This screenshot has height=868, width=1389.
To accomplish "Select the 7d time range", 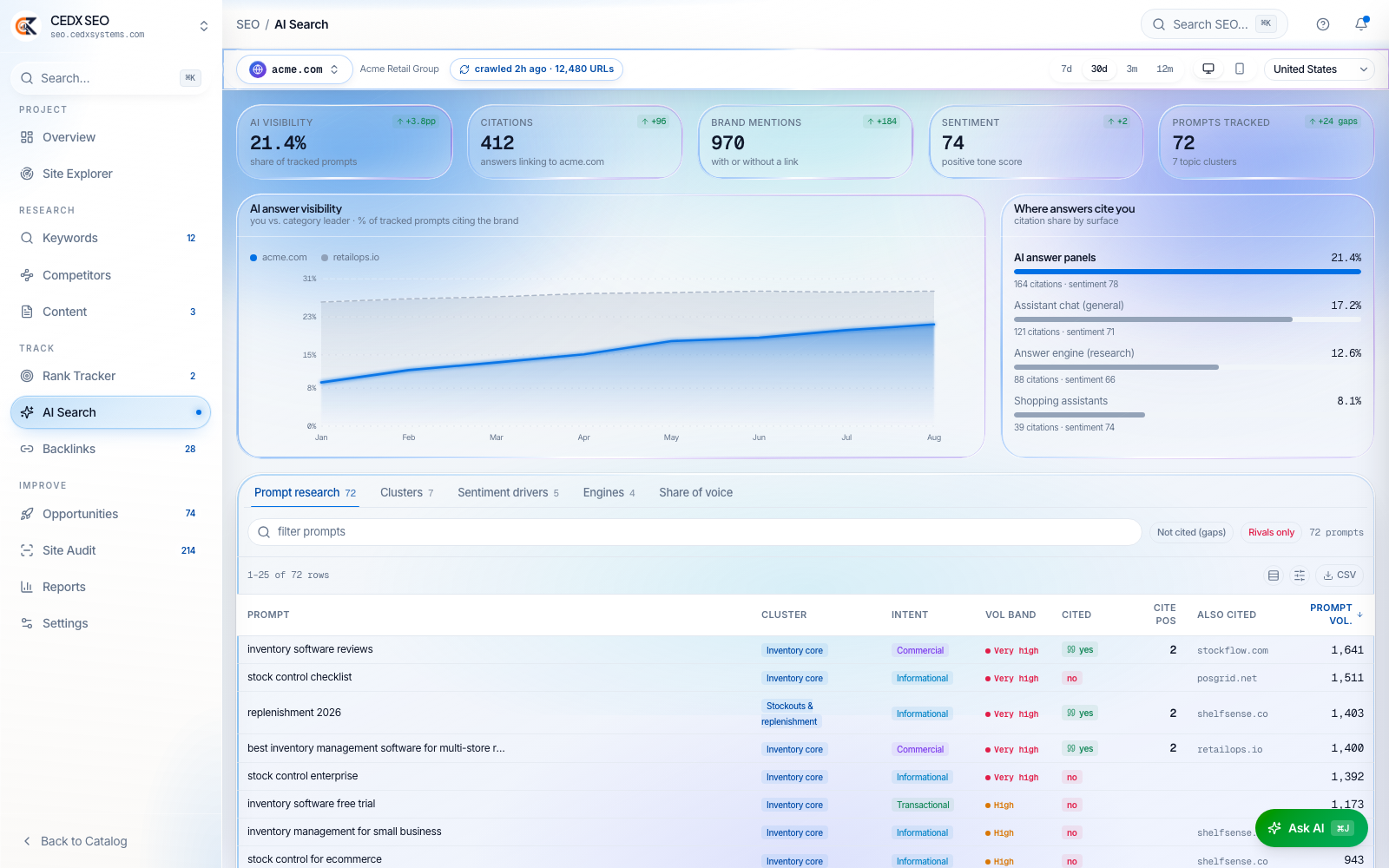I will click(1066, 69).
